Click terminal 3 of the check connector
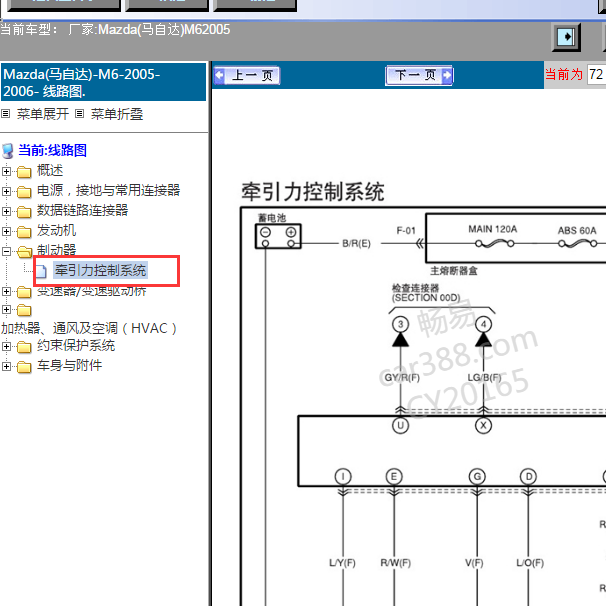 400,324
